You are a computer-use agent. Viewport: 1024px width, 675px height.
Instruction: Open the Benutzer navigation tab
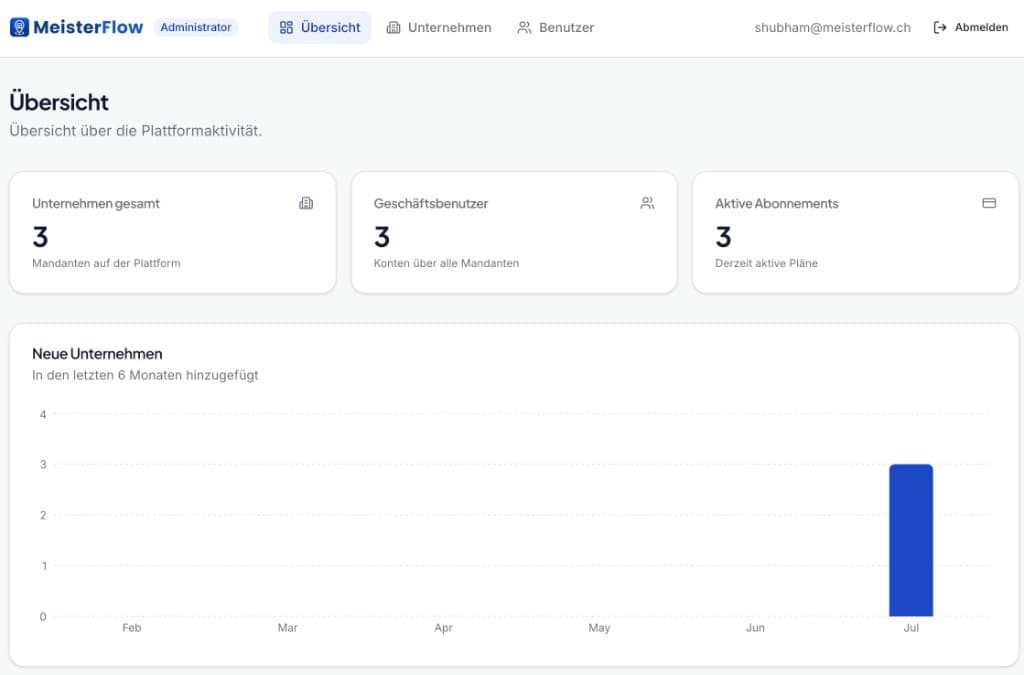556,27
